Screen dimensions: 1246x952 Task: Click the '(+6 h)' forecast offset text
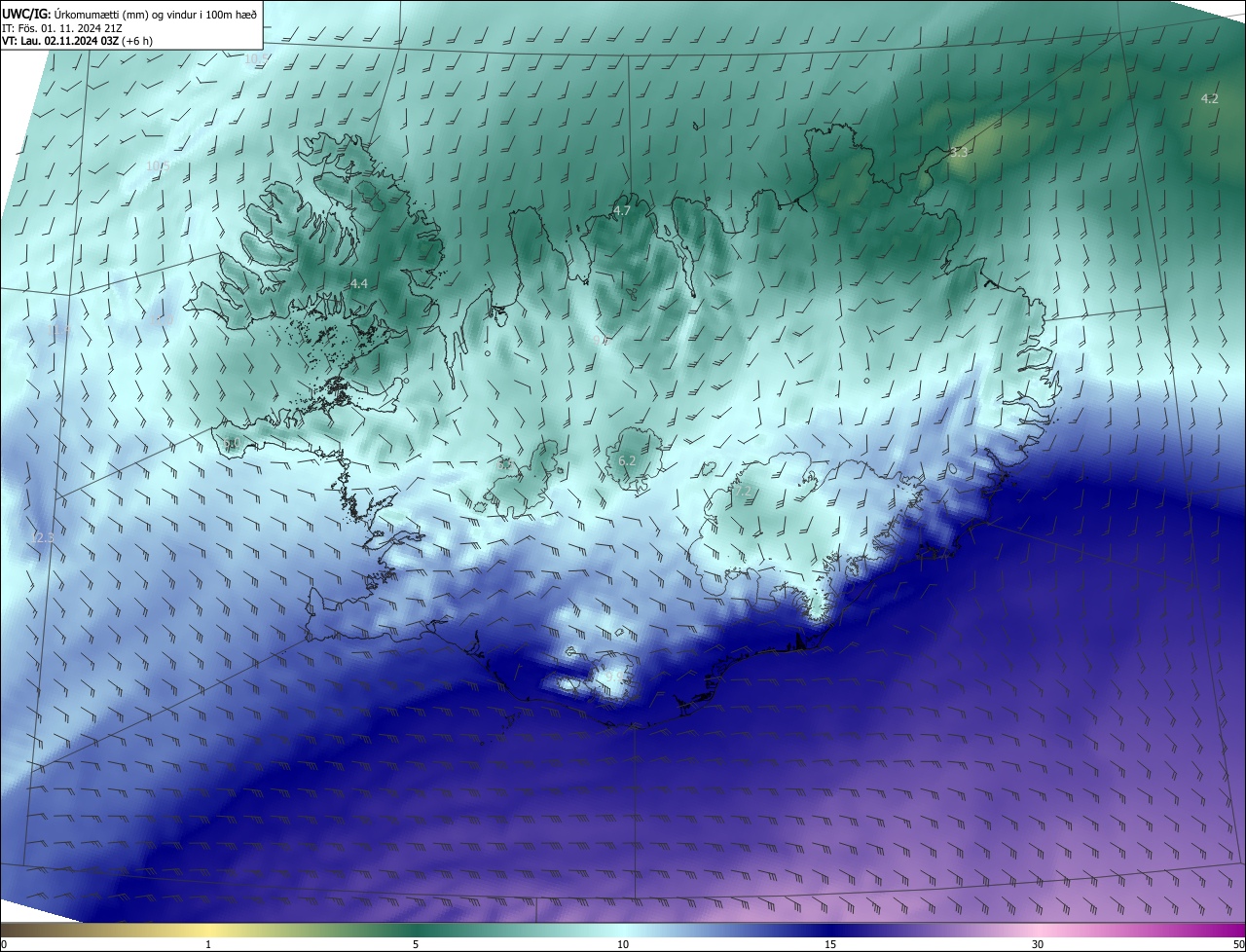click(137, 41)
